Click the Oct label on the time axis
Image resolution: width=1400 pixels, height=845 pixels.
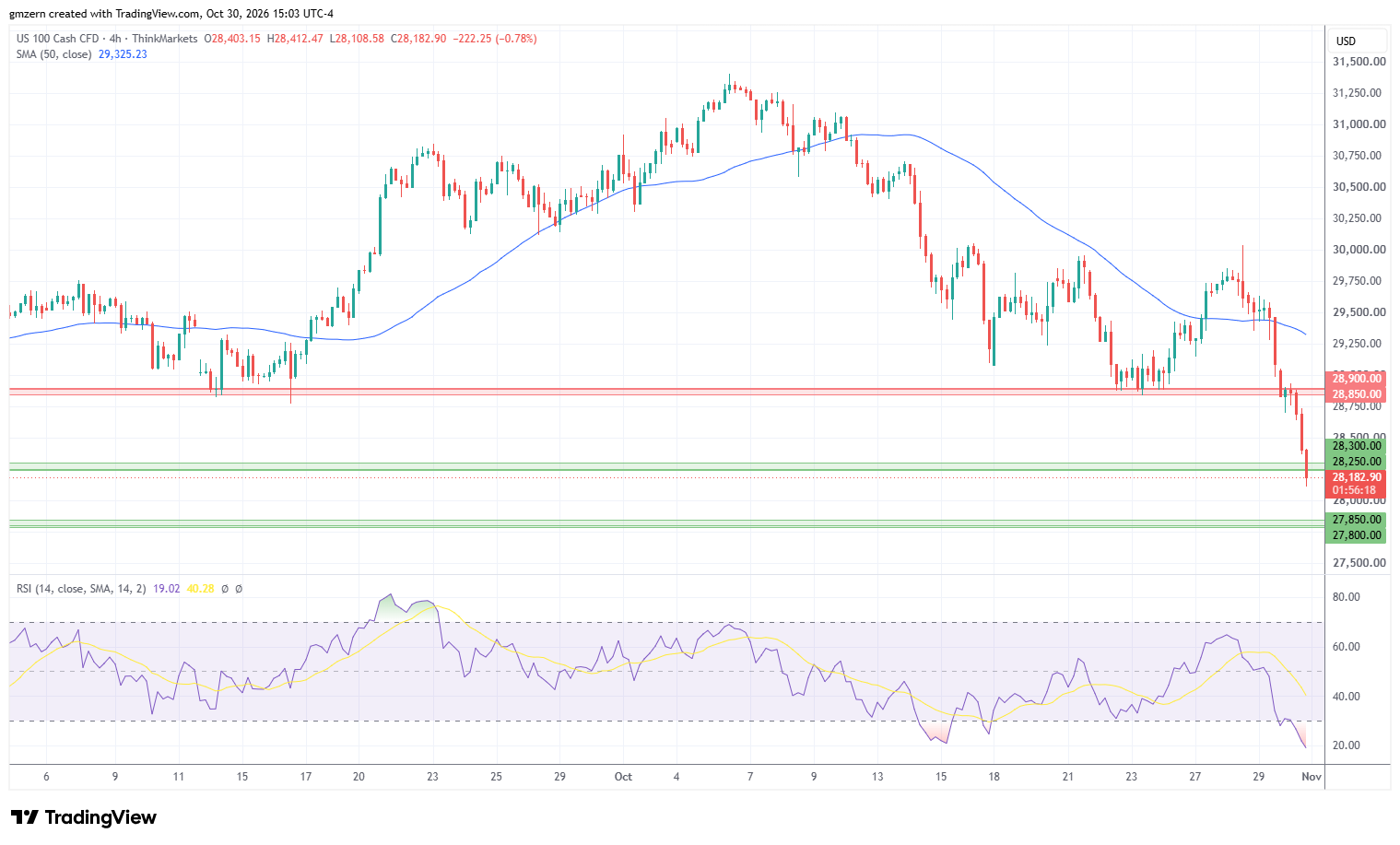click(x=623, y=777)
